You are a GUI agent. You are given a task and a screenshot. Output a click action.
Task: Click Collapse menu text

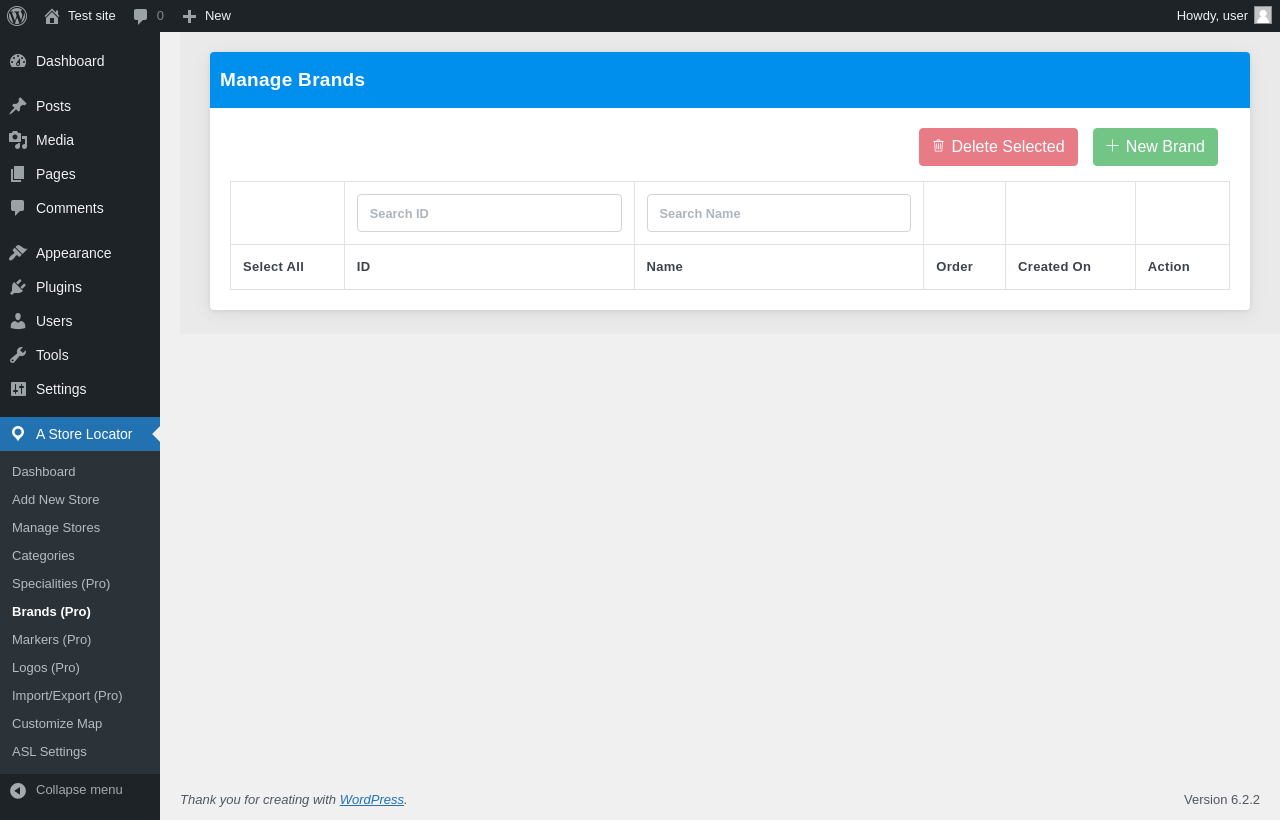79,790
